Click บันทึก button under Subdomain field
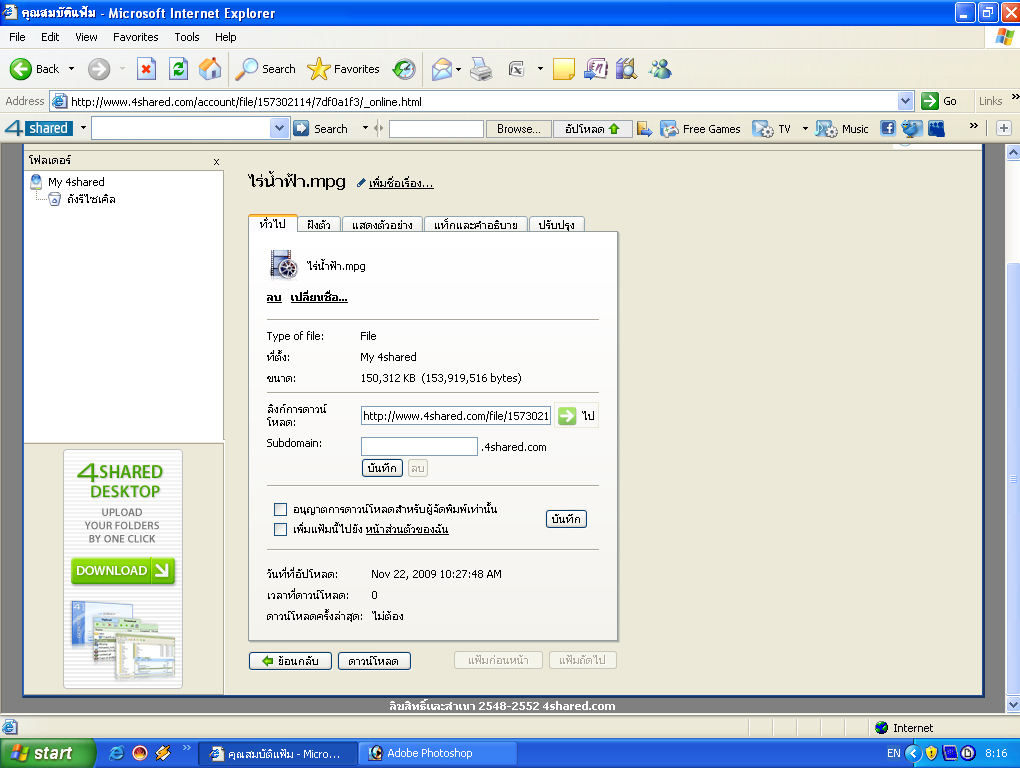 click(x=382, y=468)
